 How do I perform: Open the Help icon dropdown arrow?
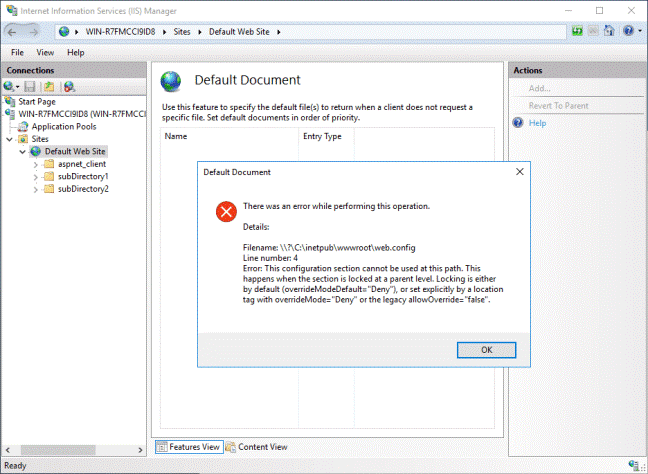click(640, 31)
